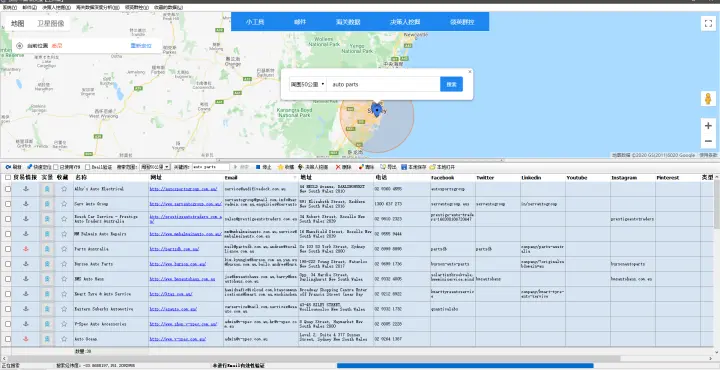Click the red X delete icon in toolbar
Screen dimensions: 720x370
[338, 167]
